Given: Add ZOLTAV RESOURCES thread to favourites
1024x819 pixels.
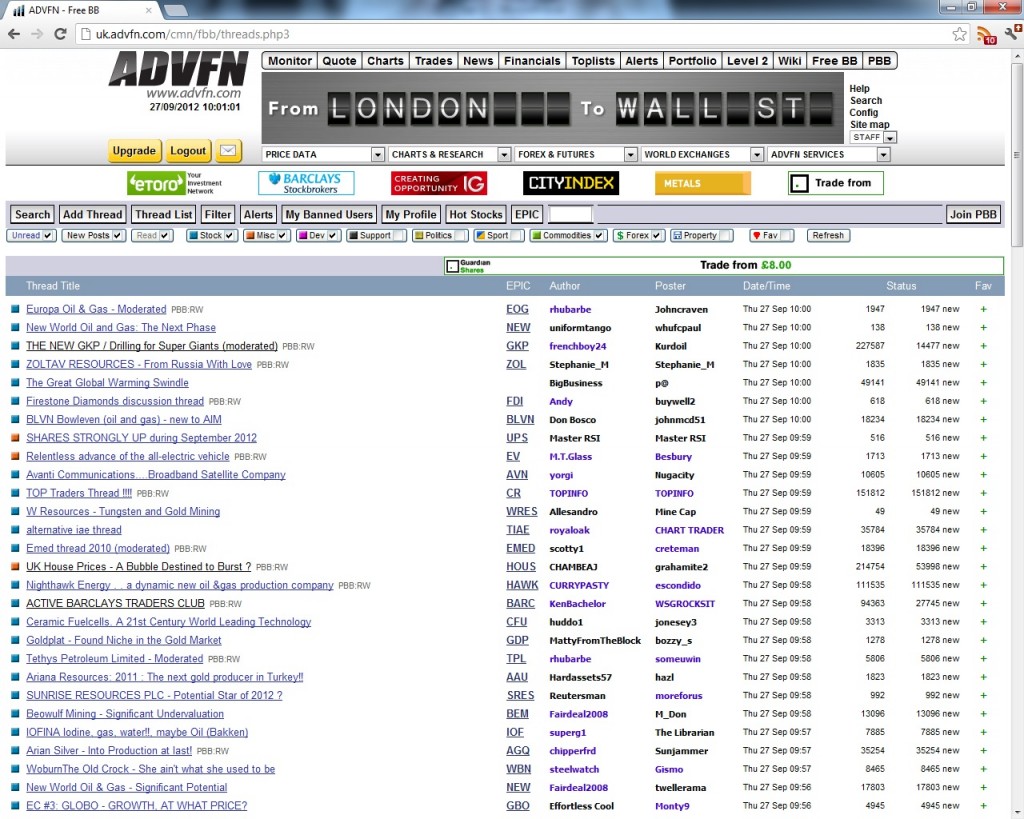Looking at the screenshot, I should (x=984, y=364).
